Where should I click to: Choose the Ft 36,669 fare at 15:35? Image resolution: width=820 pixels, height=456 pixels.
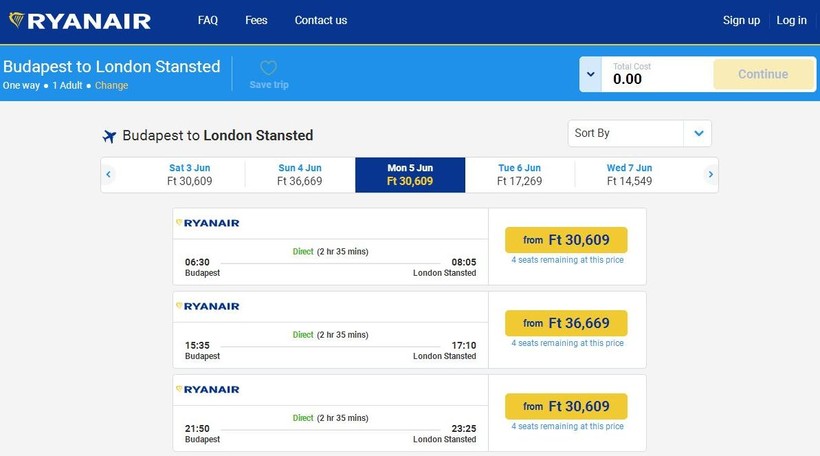click(566, 323)
